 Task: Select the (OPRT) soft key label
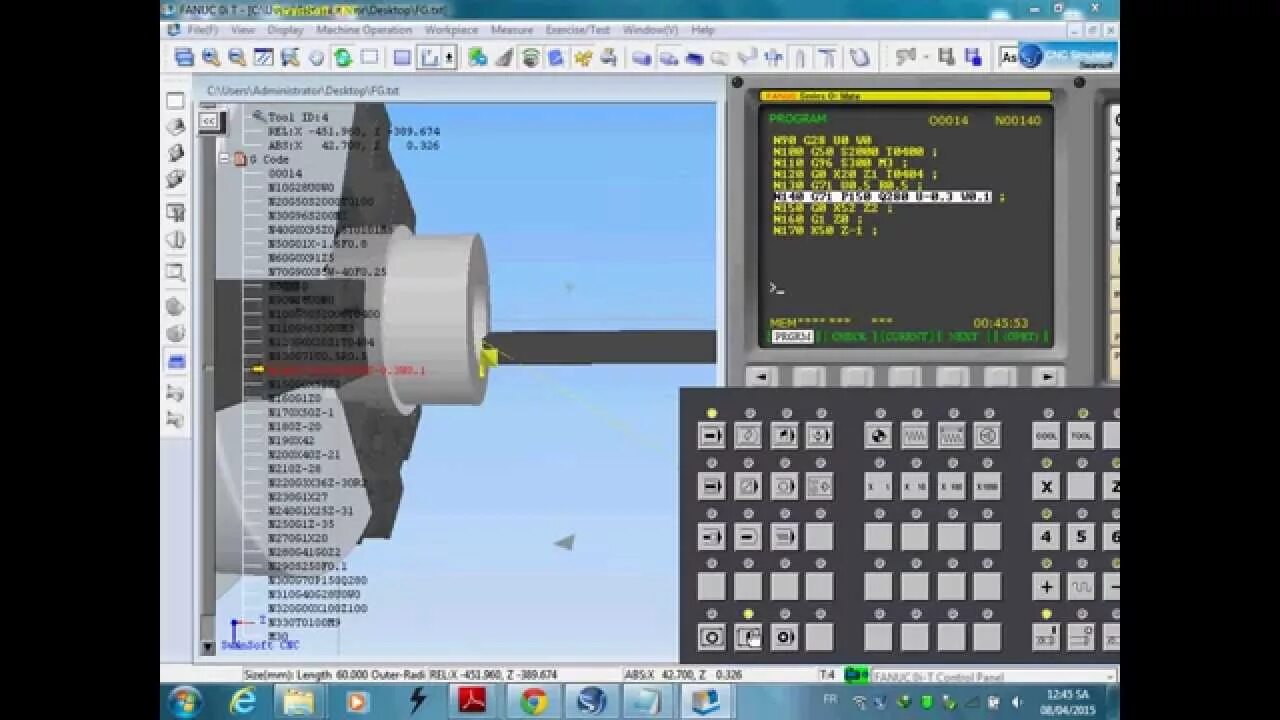point(1020,337)
